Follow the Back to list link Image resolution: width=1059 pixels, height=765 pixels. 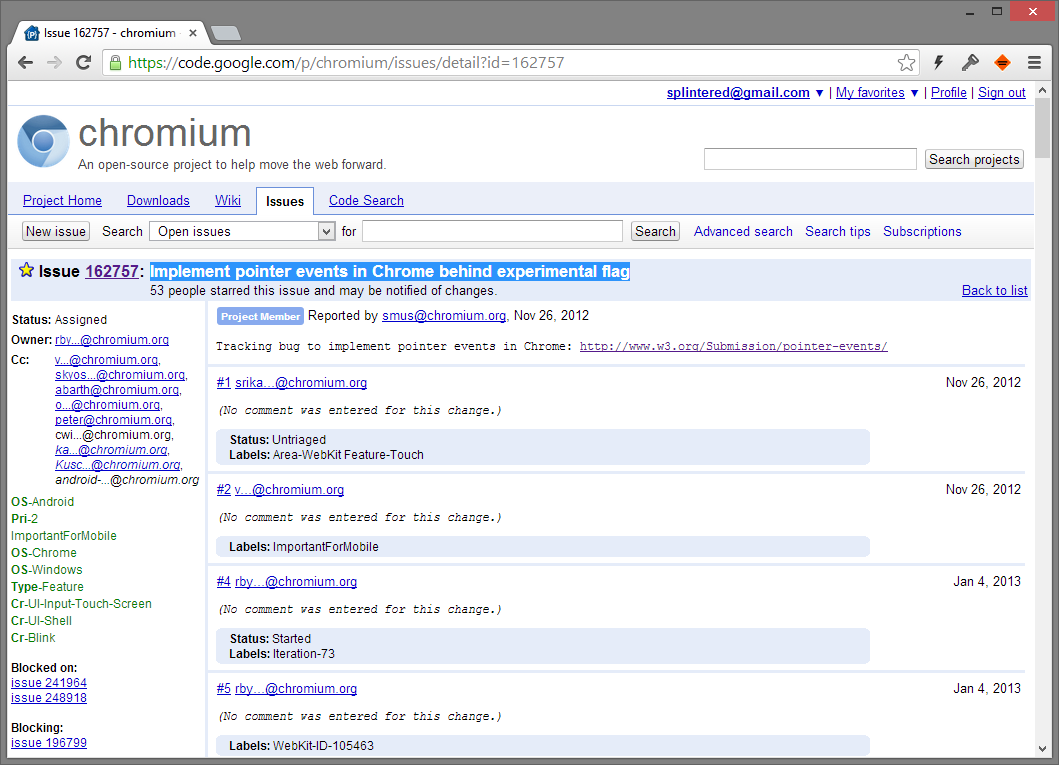click(994, 290)
